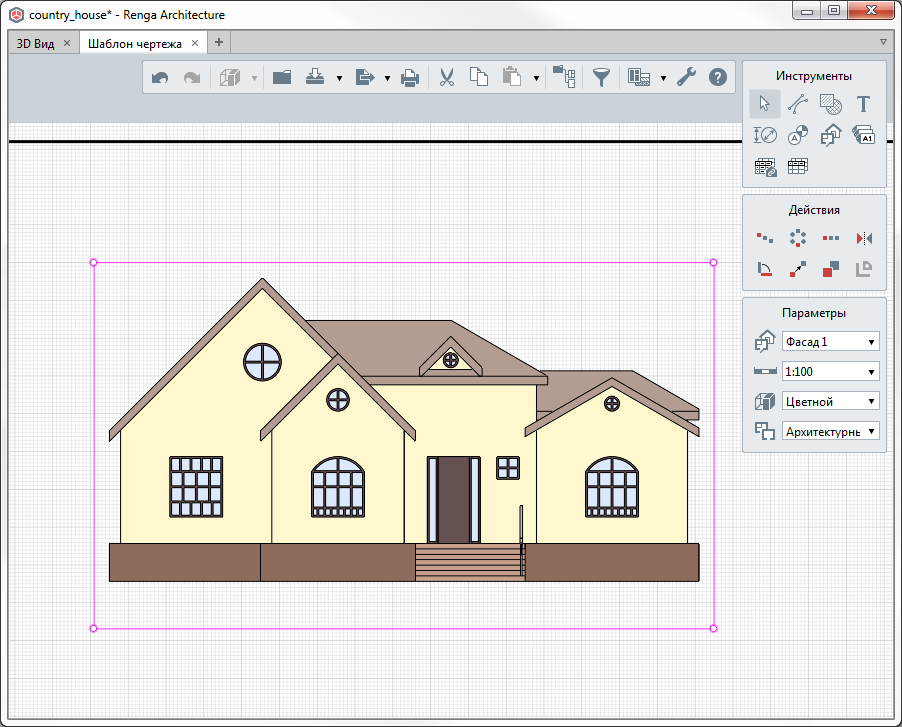The height and width of the screenshot is (727, 902).
Task: Expand the Архитектурный display filter dropdown
Action: (x=830, y=432)
